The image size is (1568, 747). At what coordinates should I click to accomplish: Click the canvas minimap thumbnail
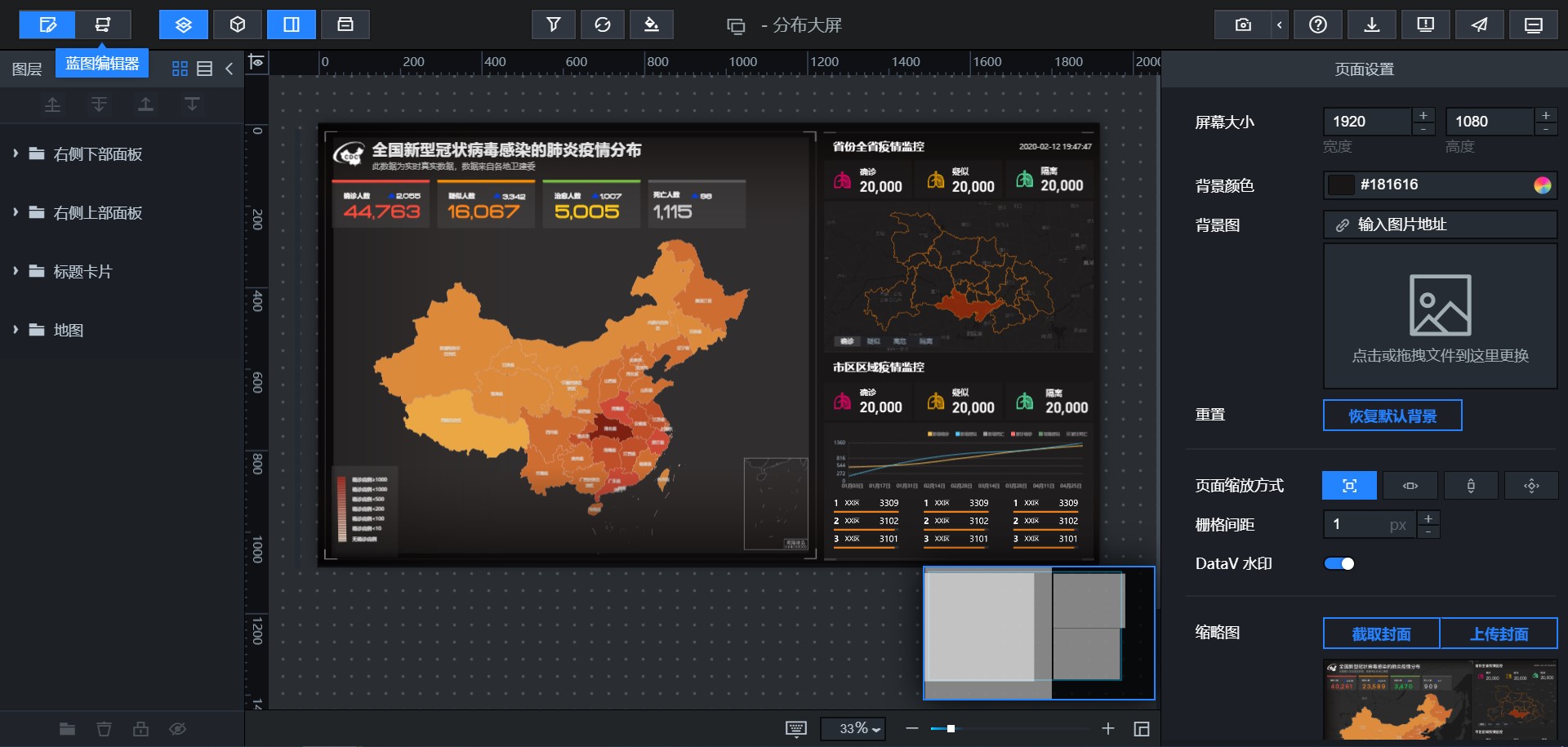[x=1039, y=634]
